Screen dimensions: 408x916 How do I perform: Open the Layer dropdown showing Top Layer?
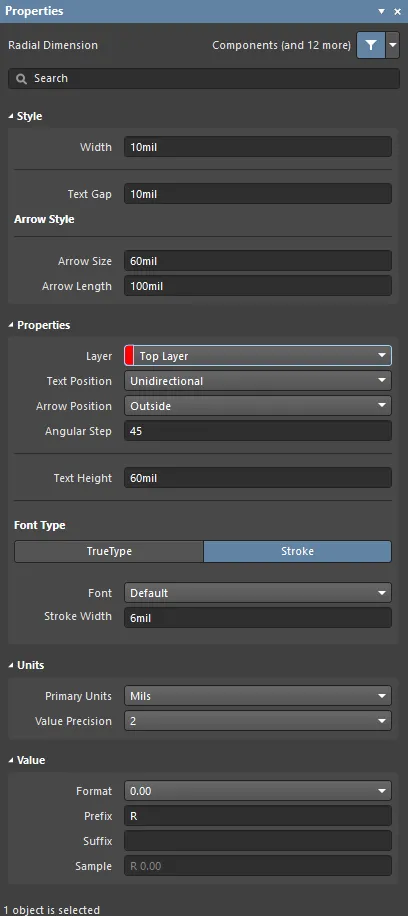[258, 356]
